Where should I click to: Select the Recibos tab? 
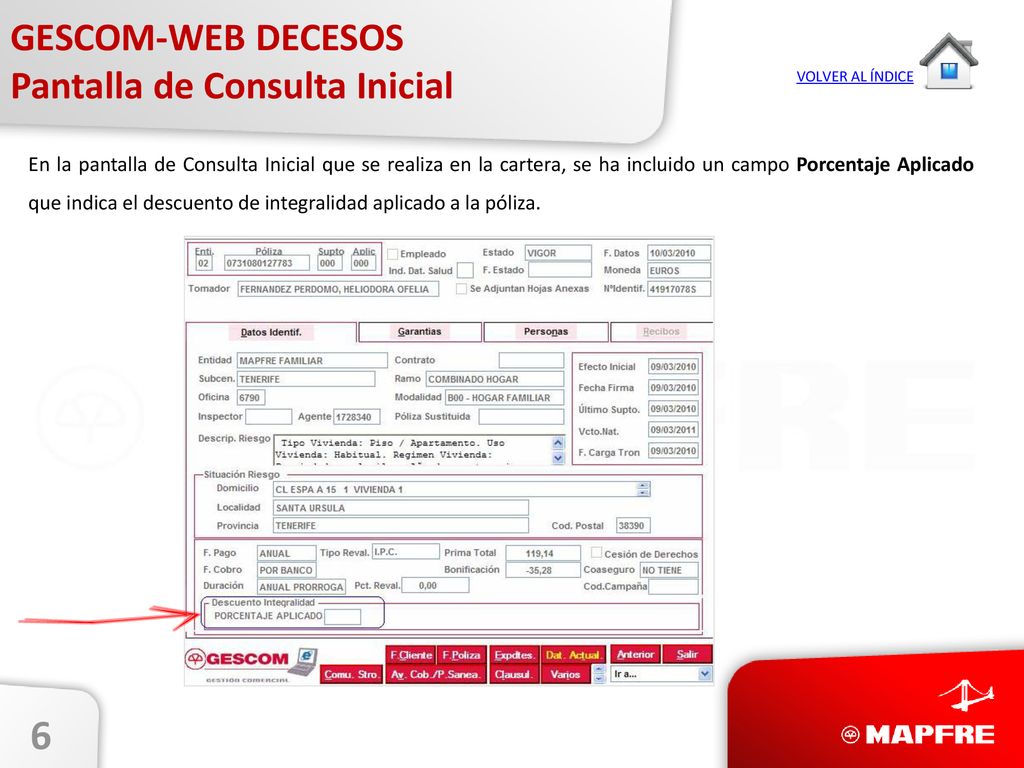click(661, 332)
